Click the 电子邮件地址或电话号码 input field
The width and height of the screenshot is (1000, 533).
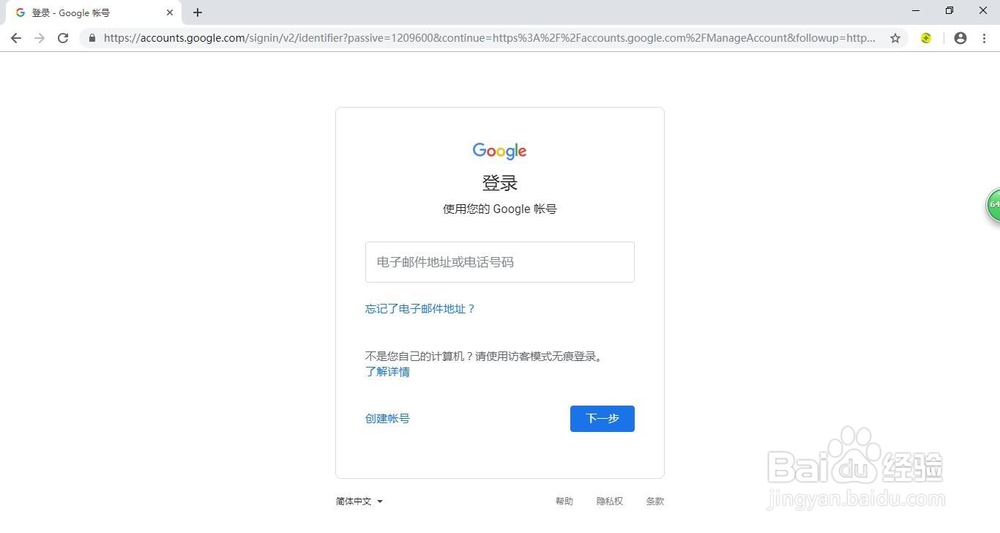pos(499,262)
